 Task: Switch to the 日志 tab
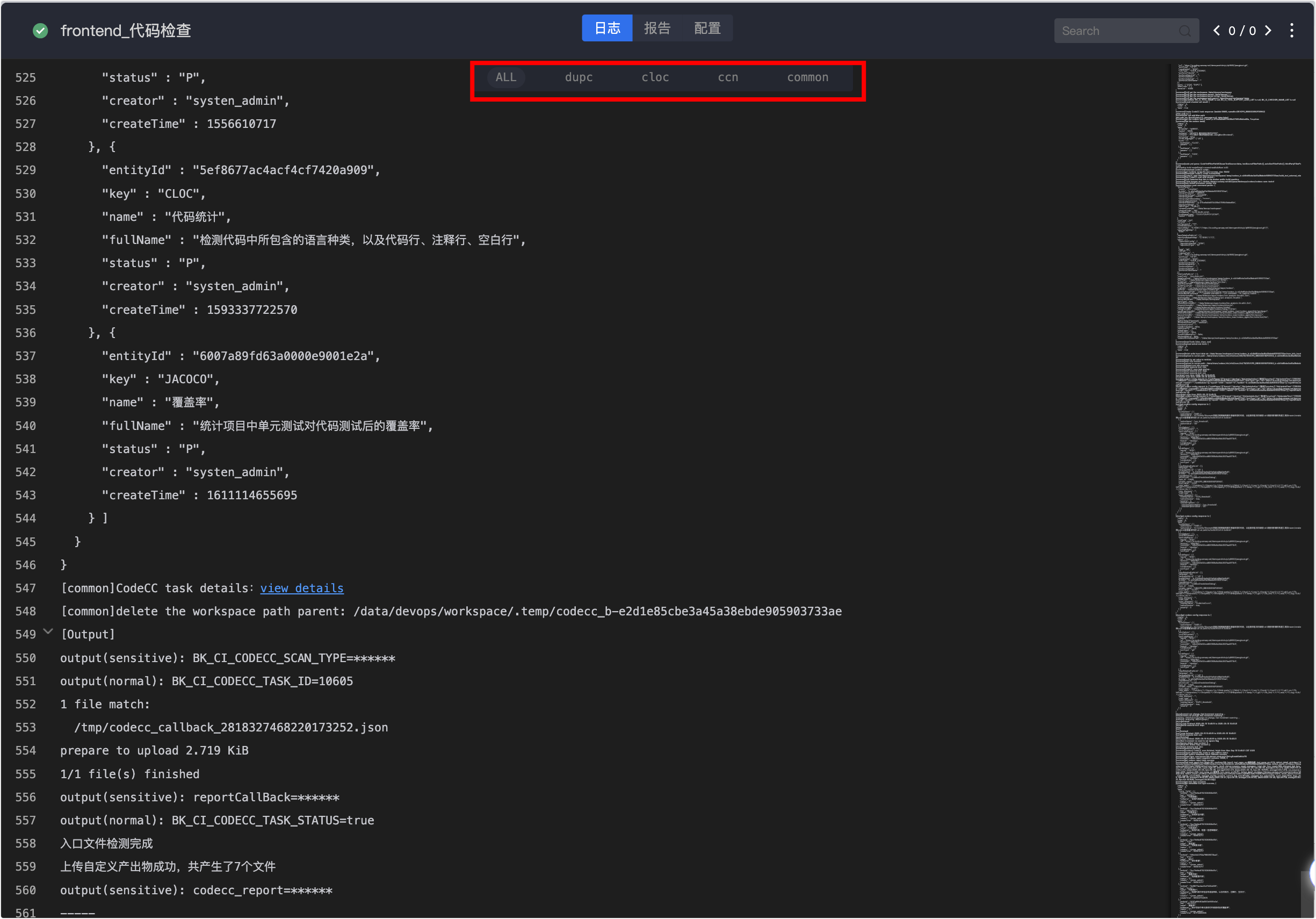[607, 28]
